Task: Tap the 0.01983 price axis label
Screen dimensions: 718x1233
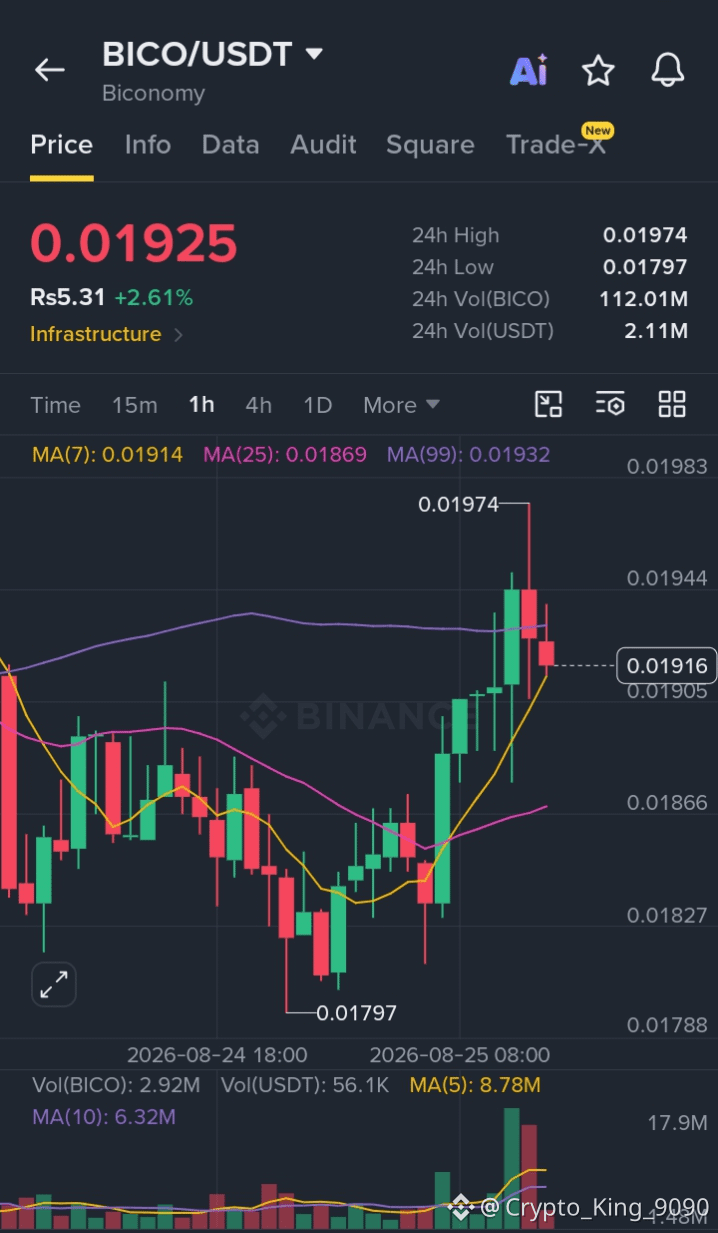Action: pos(667,466)
